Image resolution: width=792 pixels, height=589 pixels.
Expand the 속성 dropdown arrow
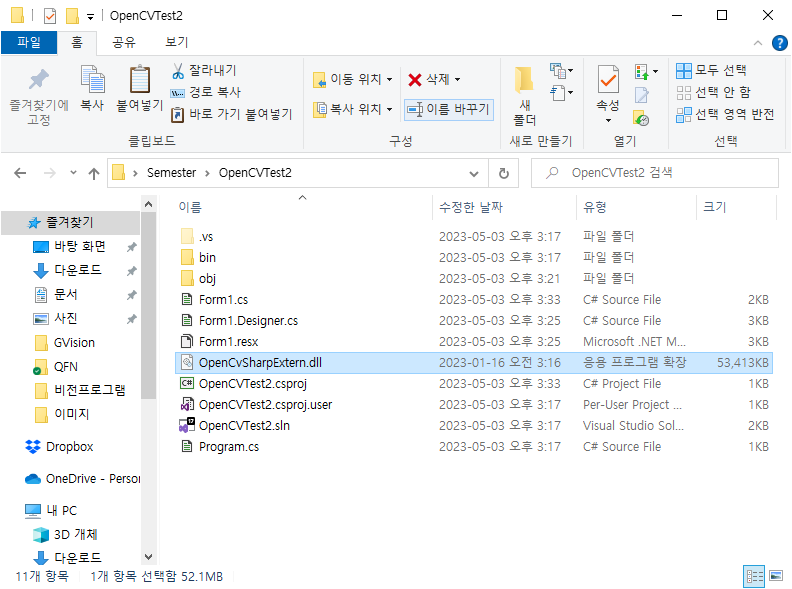pyautogui.click(x=608, y=120)
